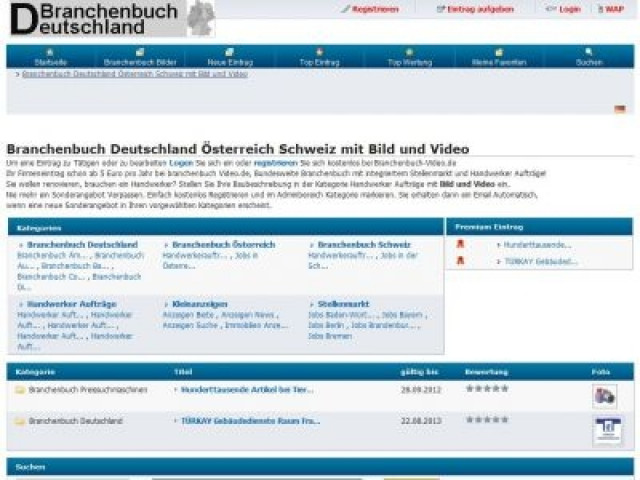Click the Top Werbung icon
This screenshot has height=480, width=640.
click(409, 52)
